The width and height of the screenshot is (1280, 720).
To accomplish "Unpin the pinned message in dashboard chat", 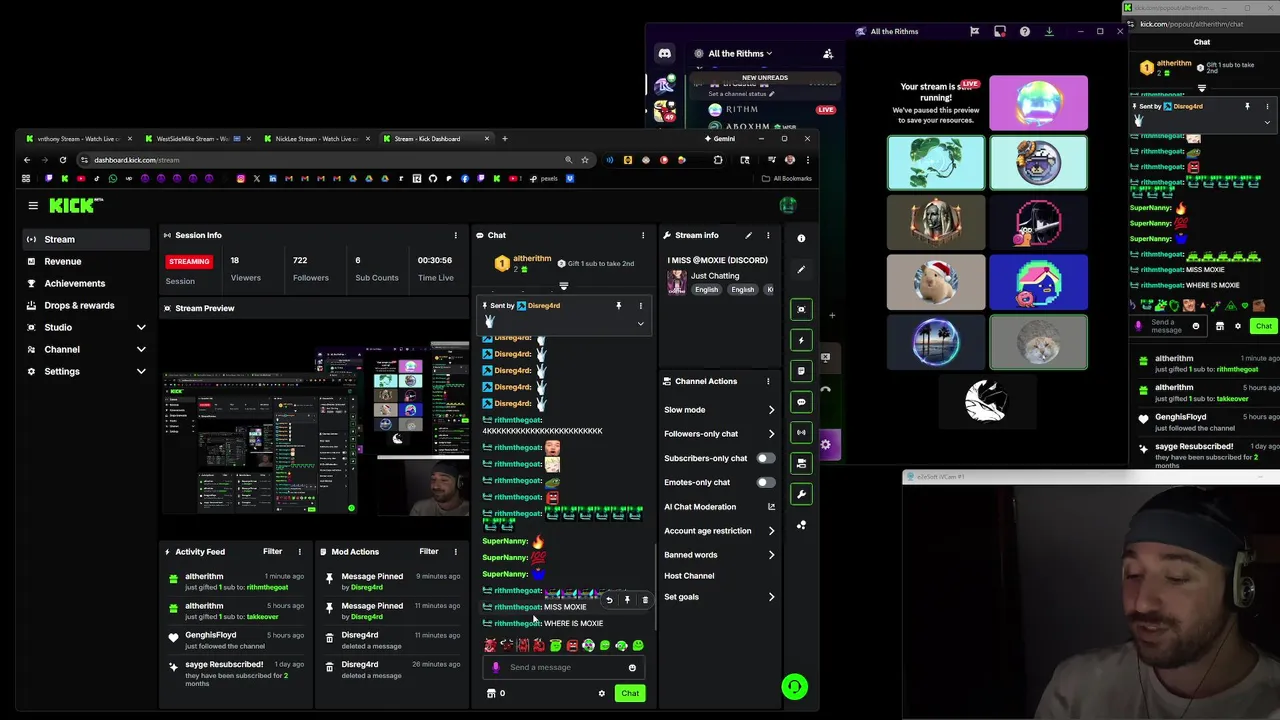I will pyautogui.click(x=618, y=306).
